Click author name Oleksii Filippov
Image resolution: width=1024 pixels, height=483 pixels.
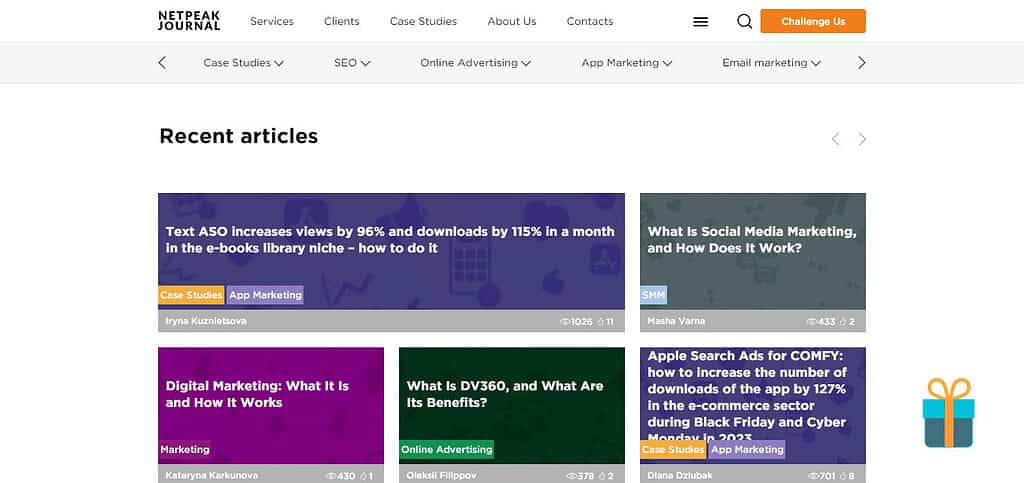(x=442, y=476)
